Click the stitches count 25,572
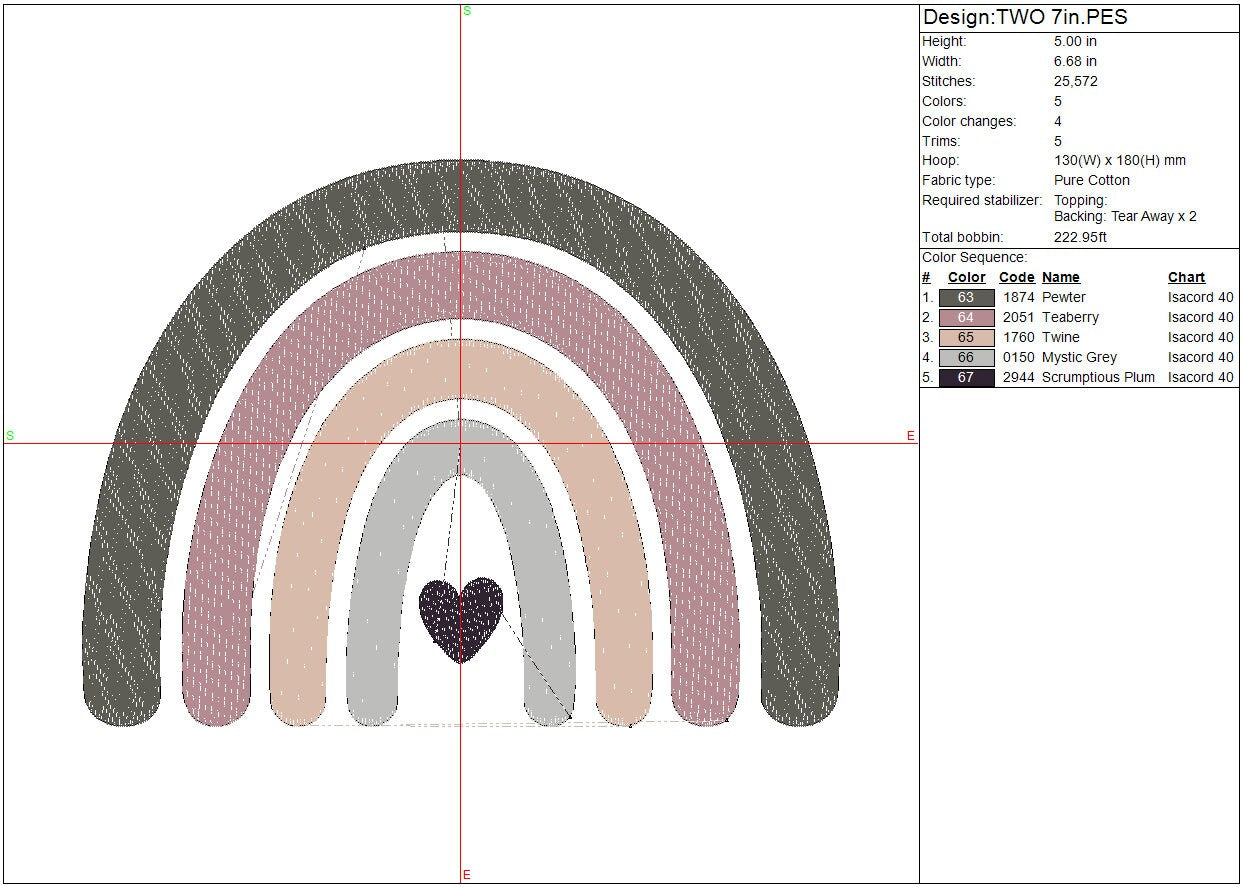 (x=1075, y=81)
